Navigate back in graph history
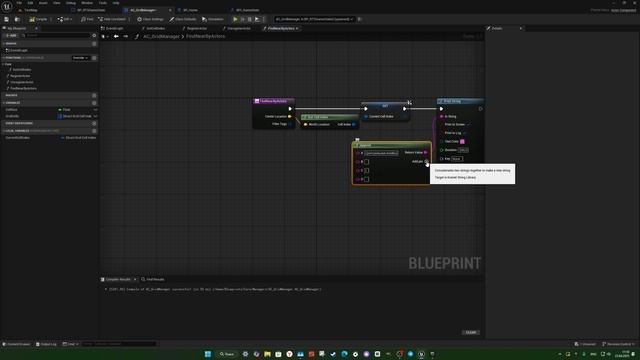 116,36
